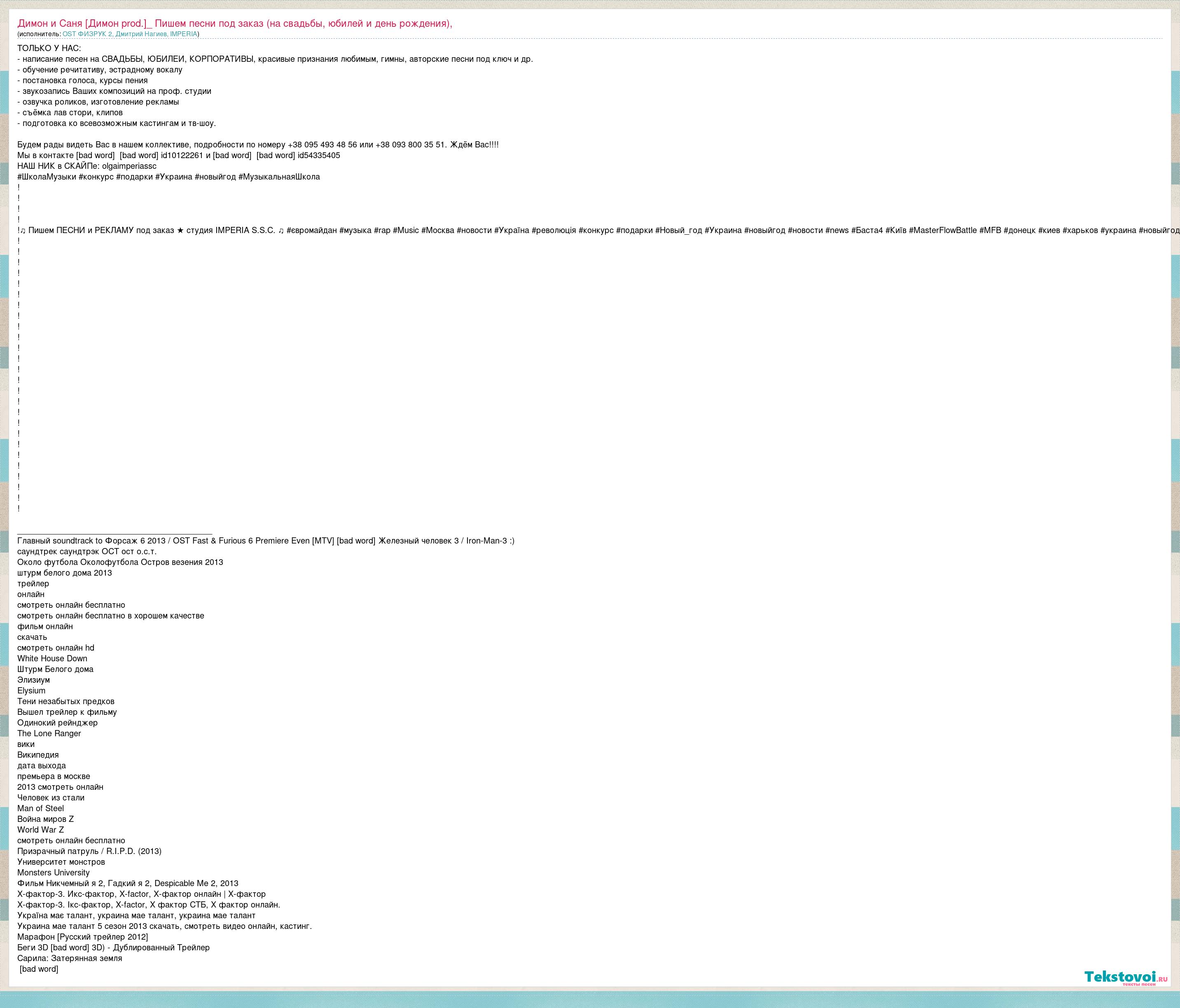Click 'Человек из стали'
The image size is (1180, 1008).
51,798
